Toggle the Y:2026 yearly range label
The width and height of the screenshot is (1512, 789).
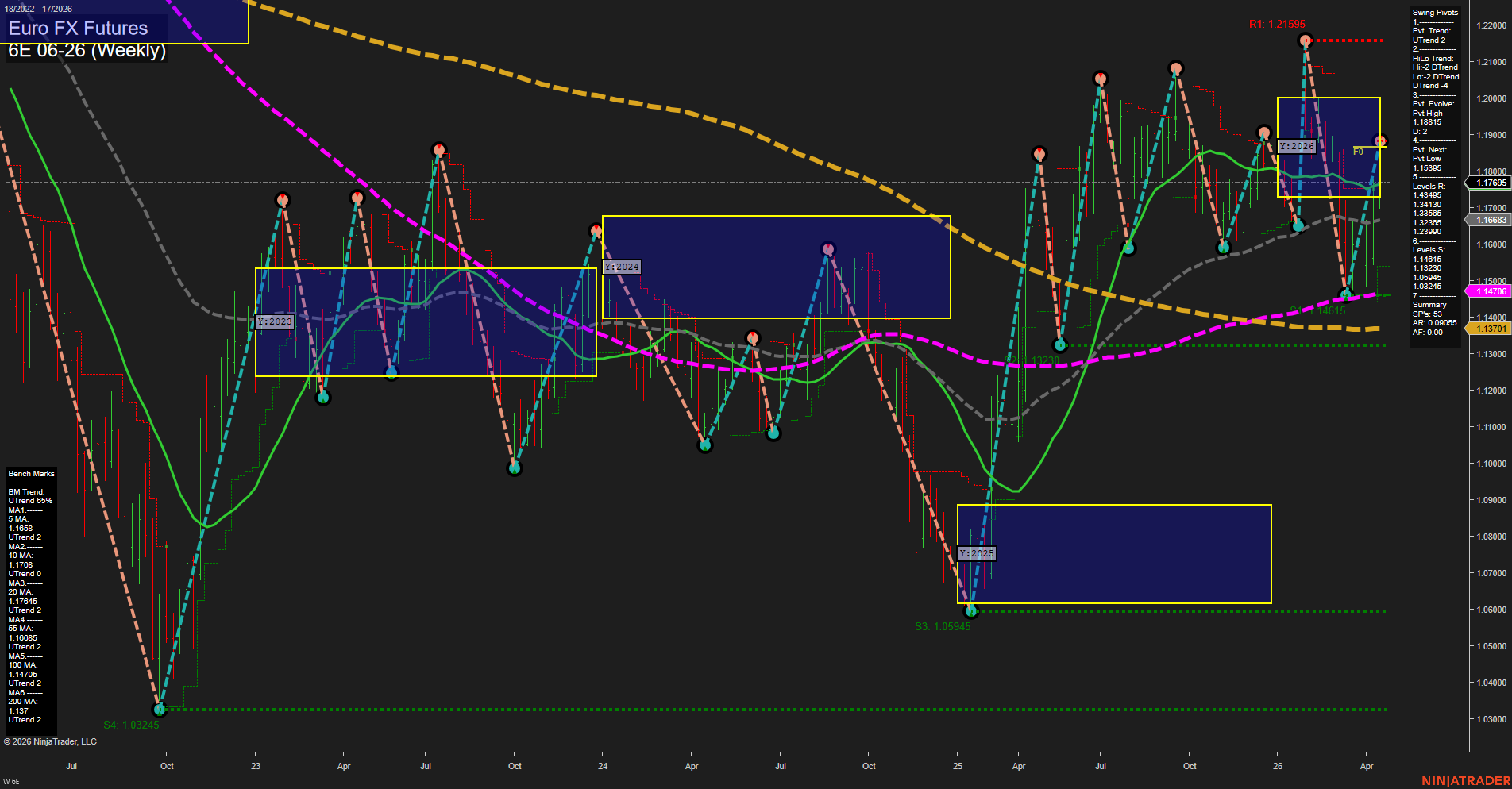(1297, 146)
